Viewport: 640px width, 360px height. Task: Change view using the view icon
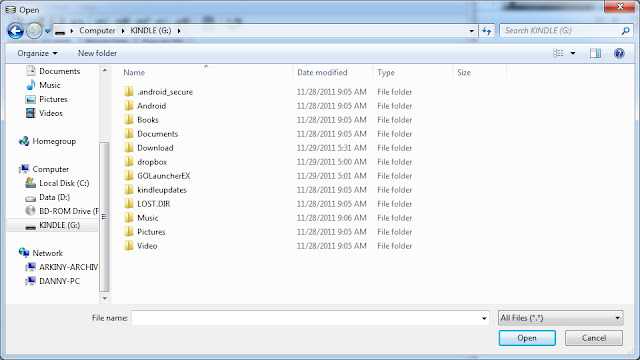click(x=558, y=53)
